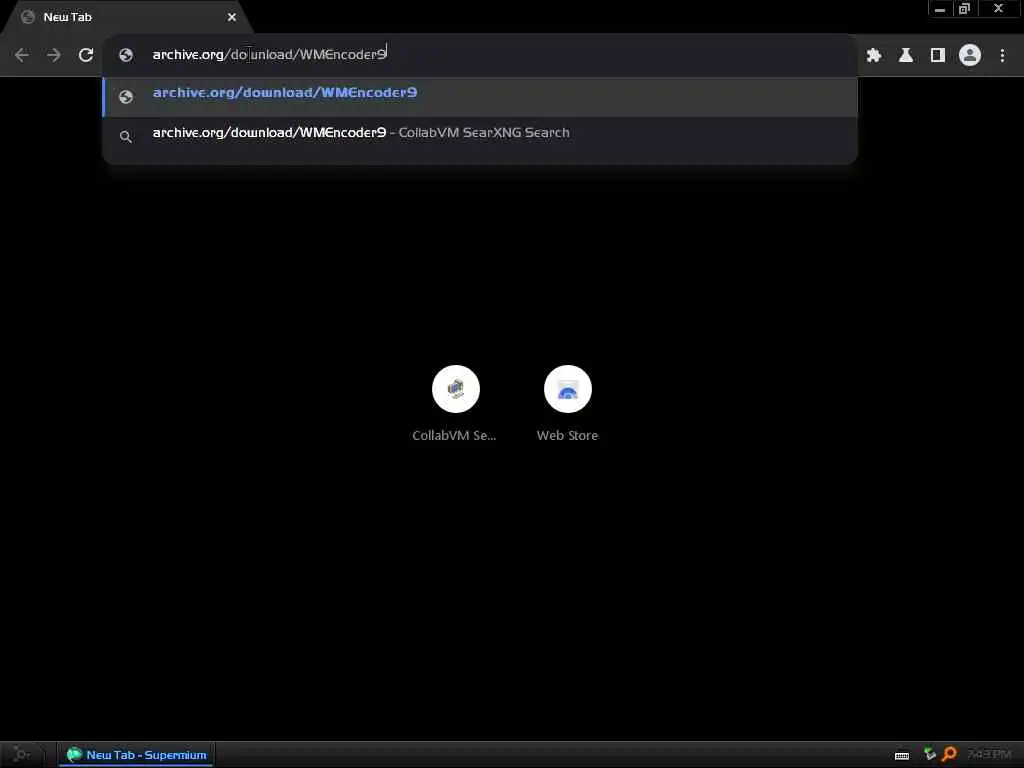Click the search magnifier suggestion icon
This screenshot has height=768, width=1024.
pyautogui.click(x=126, y=136)
